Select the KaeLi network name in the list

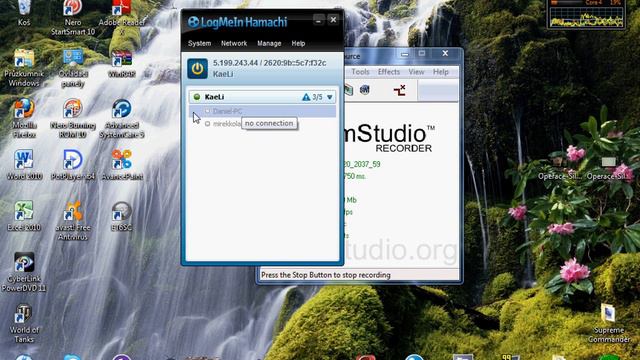214,97
